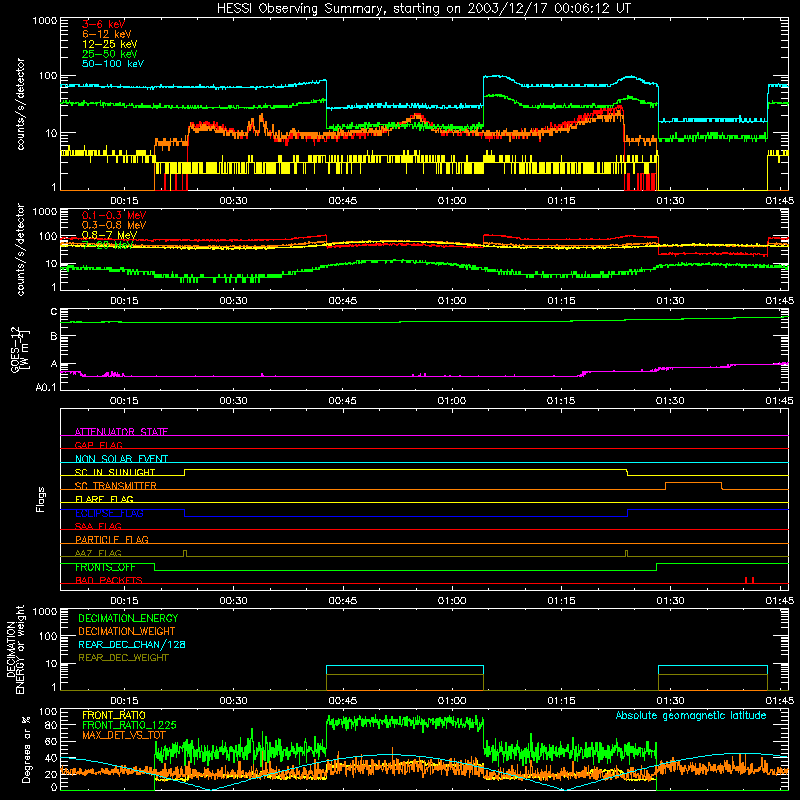Image resolution: width=800 pixels, height=800 pixels.
Task: Click the A0.1 tick label on GOES plot
Action: coord(46,387)
